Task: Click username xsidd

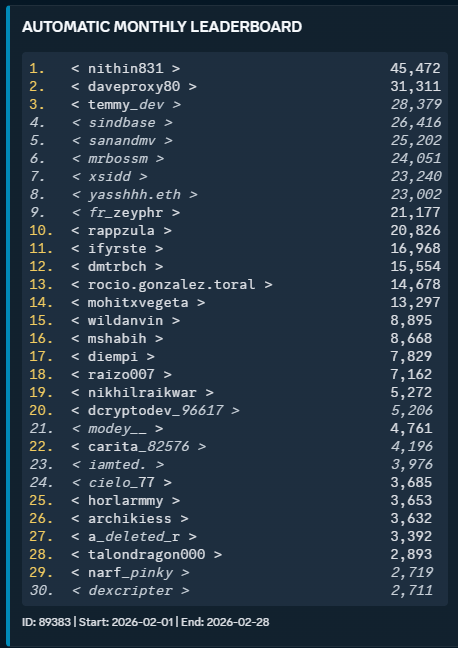Action: click(109, 177)
